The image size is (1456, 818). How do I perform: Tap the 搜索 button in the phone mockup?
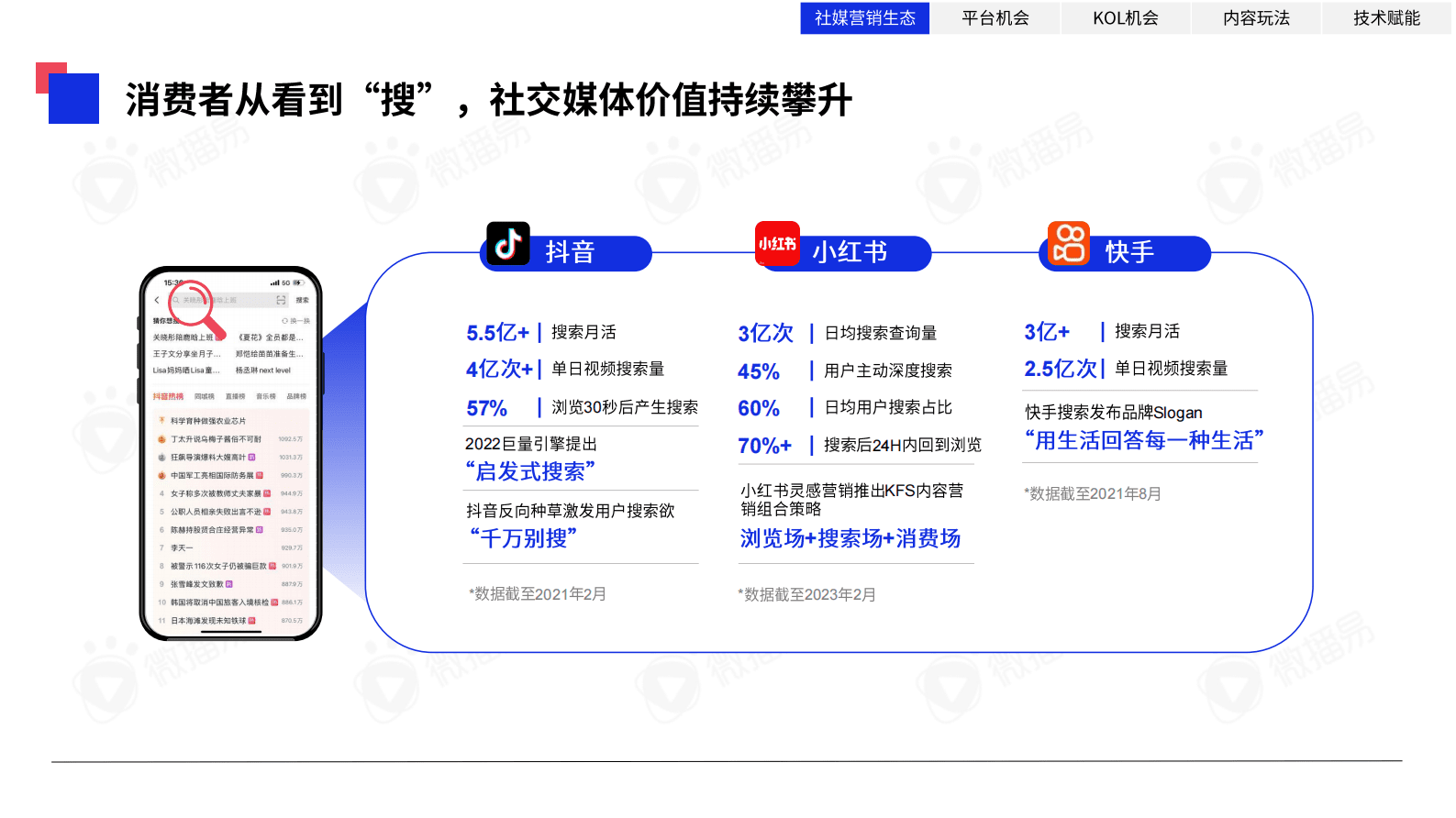[302, 300]
